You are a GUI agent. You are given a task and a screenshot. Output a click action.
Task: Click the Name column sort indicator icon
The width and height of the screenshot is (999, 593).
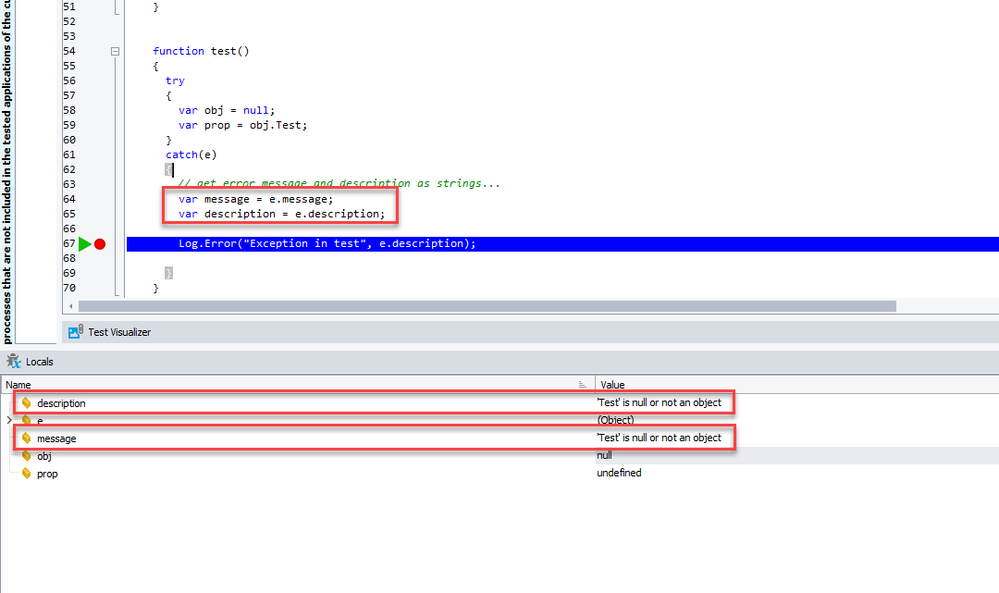tap(582, 384)
